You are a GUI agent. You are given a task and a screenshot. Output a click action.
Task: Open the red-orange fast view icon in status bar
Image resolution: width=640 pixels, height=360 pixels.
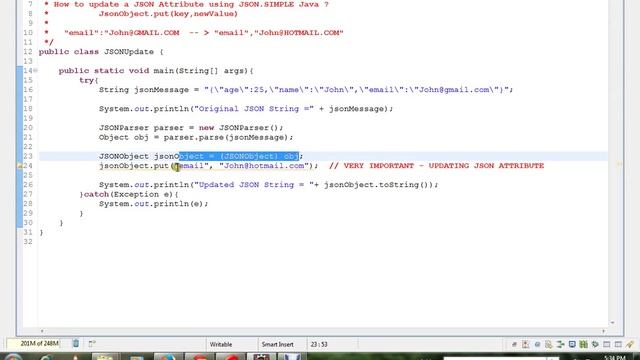coord(525,344)
